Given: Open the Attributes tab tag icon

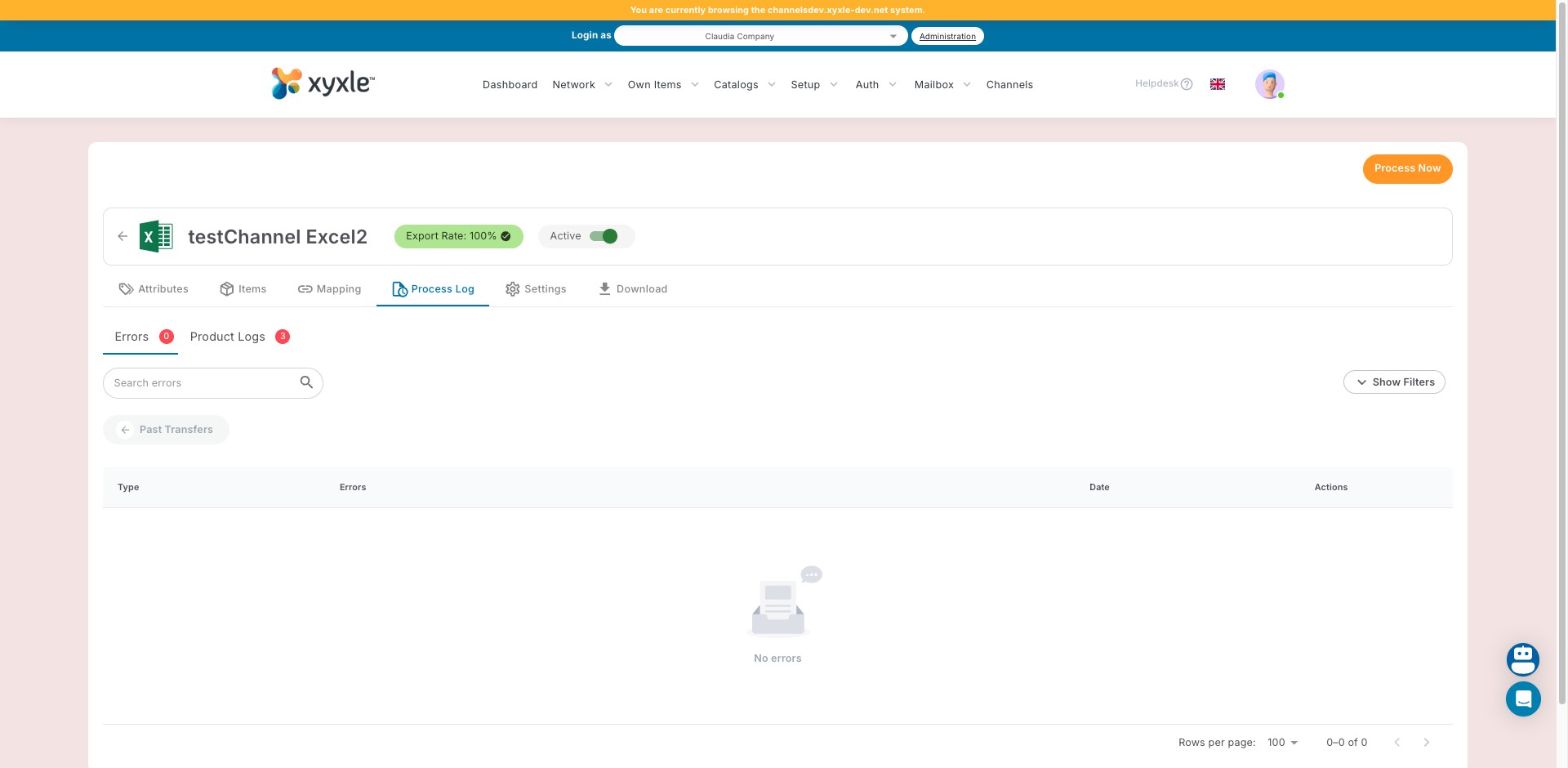Looking at the screenshot, I should tap(127, 288).
